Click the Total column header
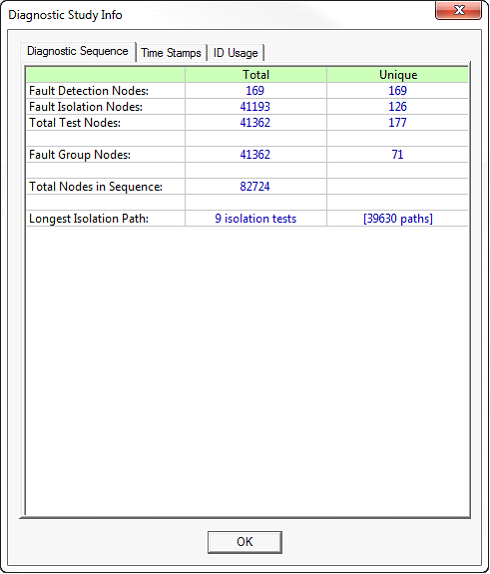 256,75
